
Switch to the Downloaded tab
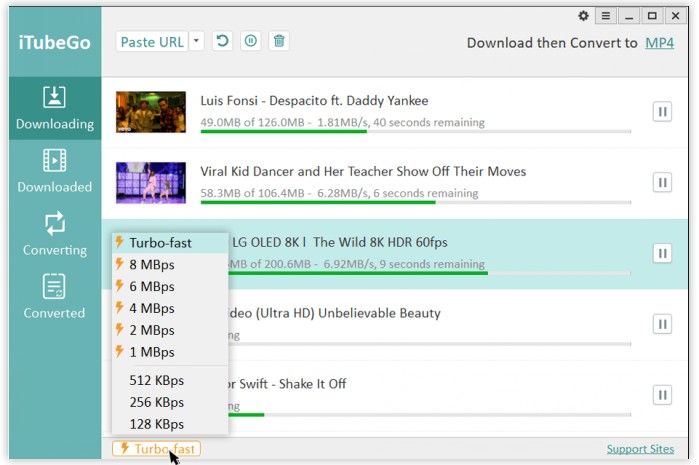55,171
